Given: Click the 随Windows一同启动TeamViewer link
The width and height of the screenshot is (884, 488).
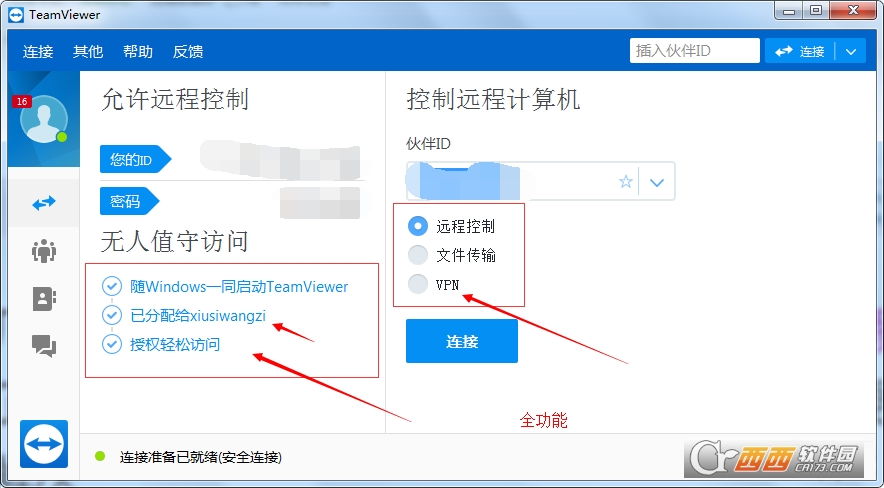Looking at the screenshot, I should (x=239, y=286).
